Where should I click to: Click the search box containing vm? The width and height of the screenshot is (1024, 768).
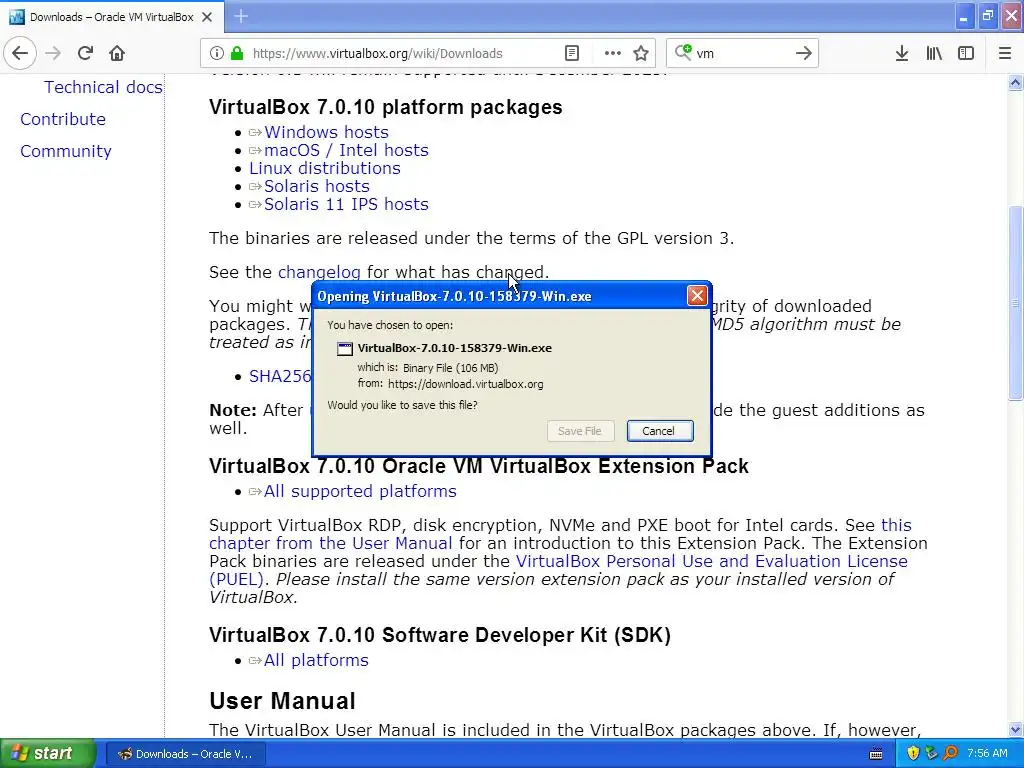click(741, 53)
